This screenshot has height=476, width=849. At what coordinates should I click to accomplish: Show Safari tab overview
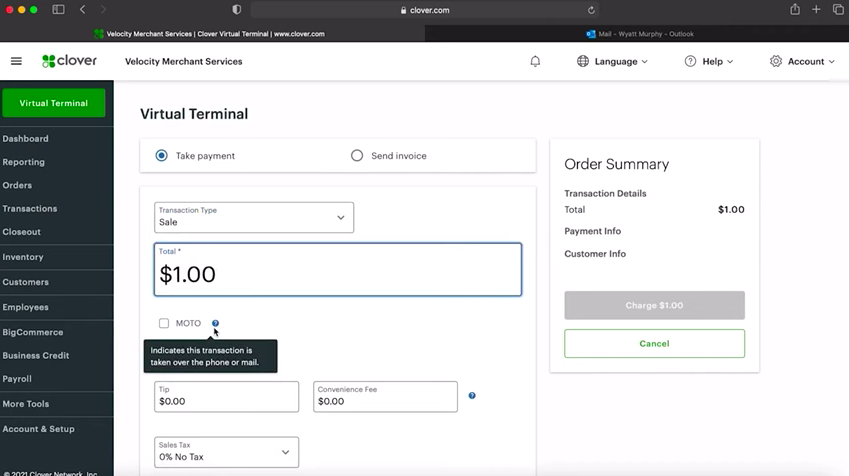(838, 10)
